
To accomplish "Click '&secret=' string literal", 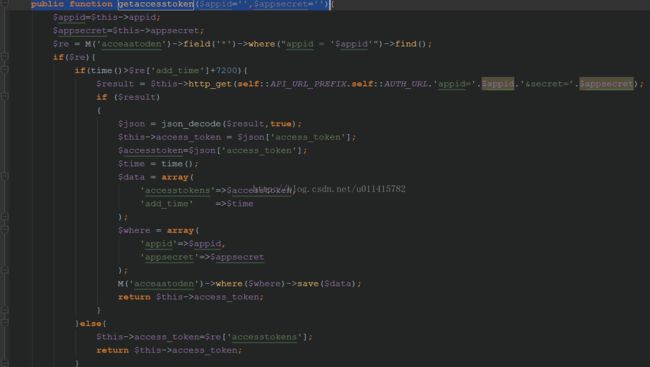I will (547, 84).
